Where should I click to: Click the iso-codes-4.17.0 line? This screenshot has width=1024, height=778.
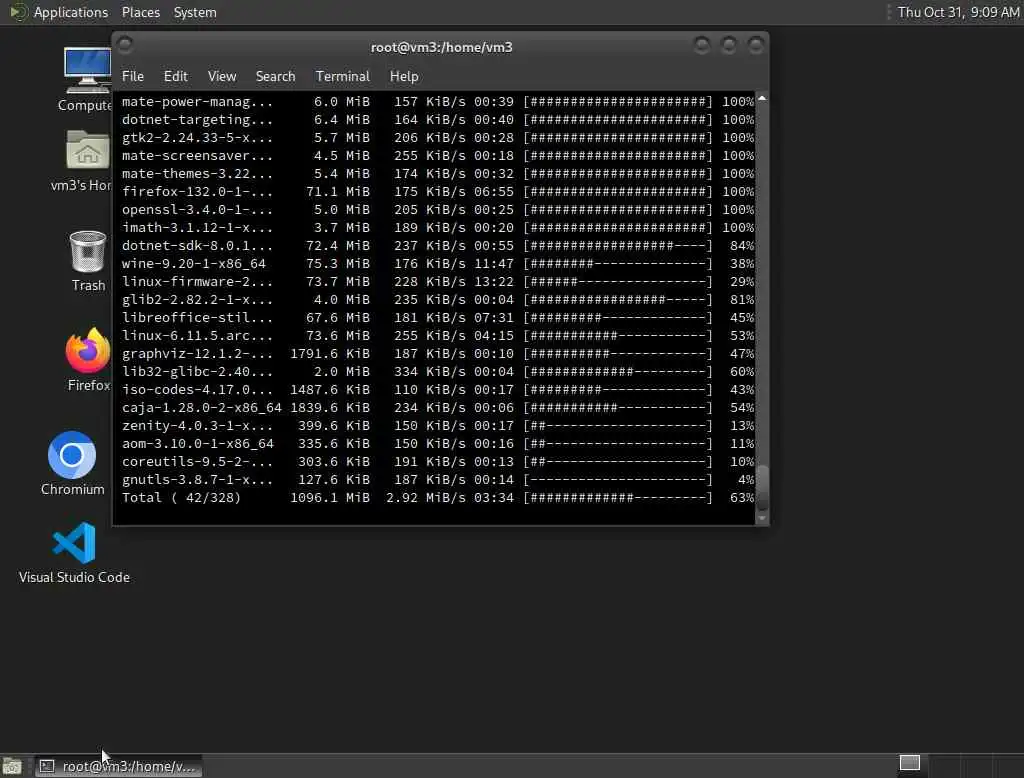(438, 389)
